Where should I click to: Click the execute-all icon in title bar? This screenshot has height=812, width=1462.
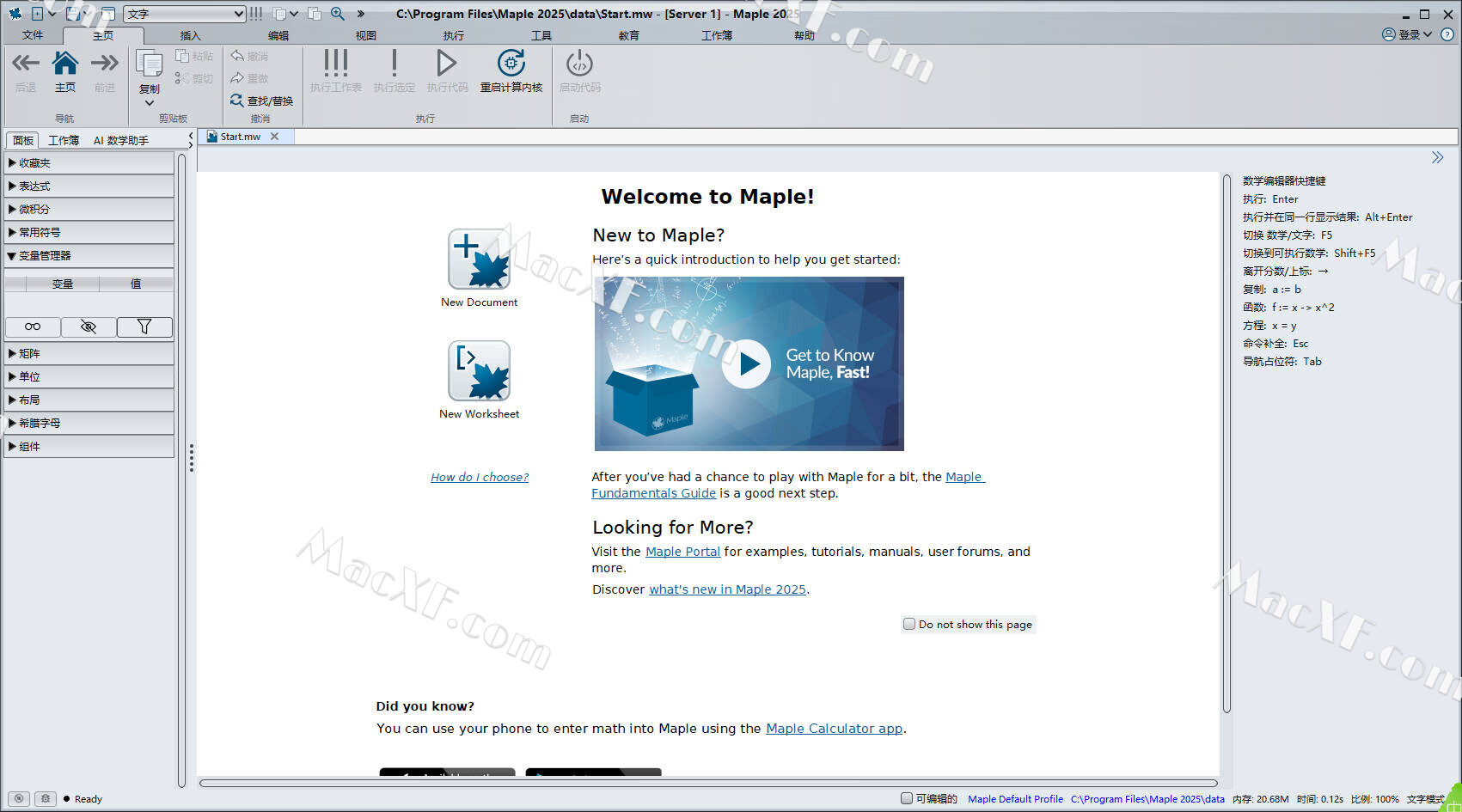pyautogui.click(x=256, y=14)
